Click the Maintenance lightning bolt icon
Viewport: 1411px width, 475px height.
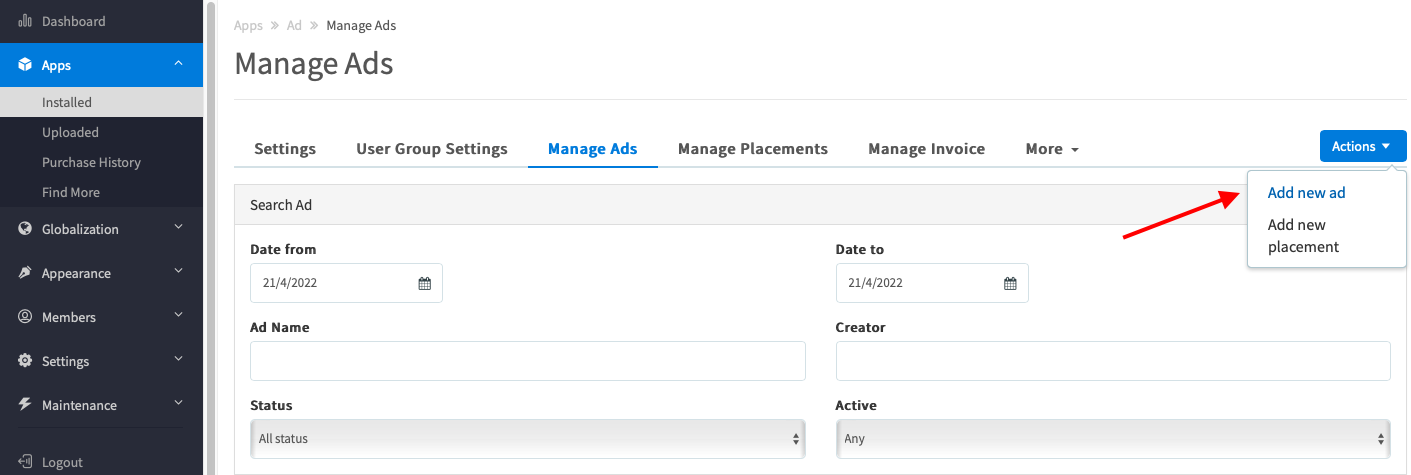[x=25, y=405]
